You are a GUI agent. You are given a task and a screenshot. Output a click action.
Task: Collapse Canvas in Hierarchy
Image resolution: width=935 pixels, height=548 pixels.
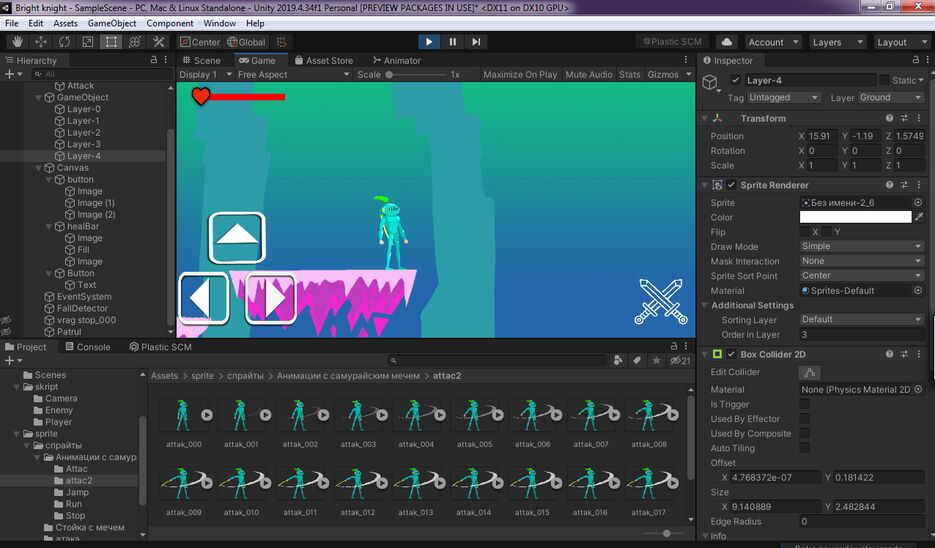pyautogui.click(x=39, y=168)
